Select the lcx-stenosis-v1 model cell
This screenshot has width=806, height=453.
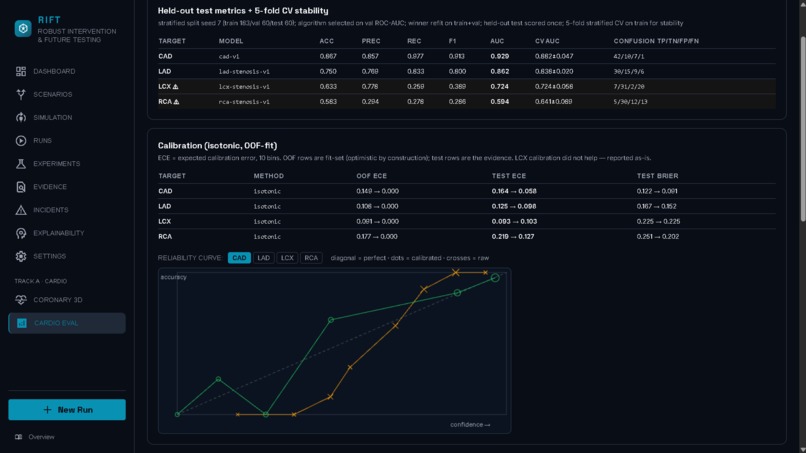point(244,87)
